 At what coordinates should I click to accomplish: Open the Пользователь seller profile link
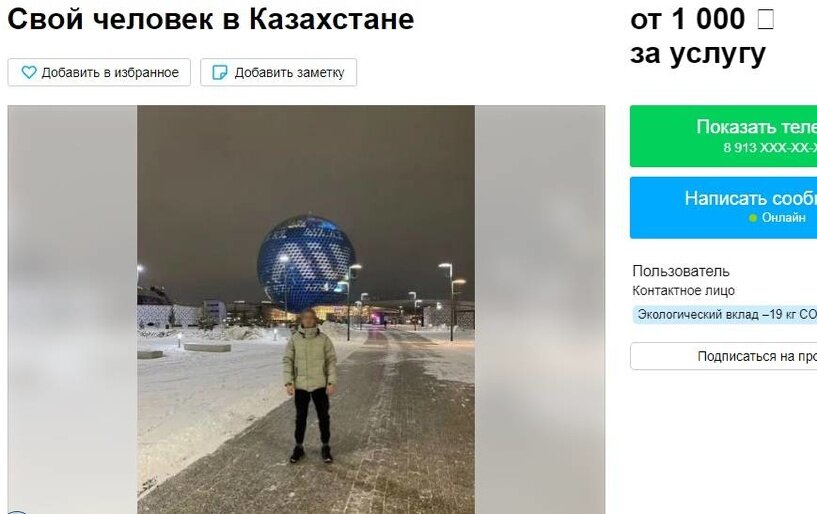680,271
